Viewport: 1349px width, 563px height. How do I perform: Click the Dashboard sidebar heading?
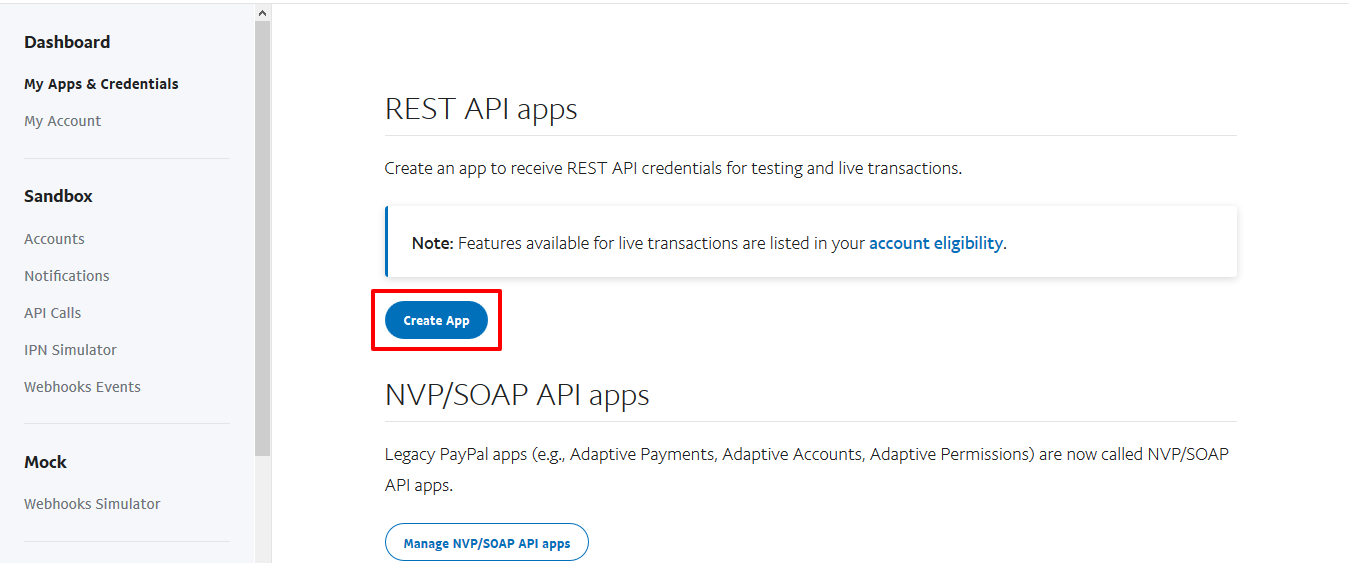[x=67, y=42]
